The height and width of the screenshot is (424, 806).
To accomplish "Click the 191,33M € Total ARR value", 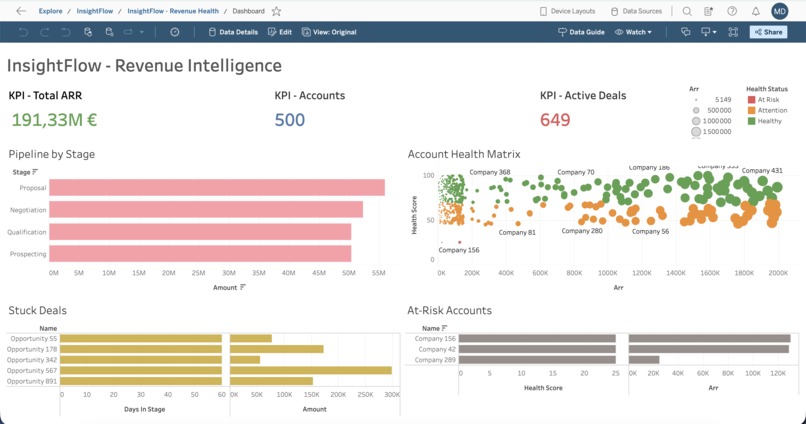I will click(54, 120).
